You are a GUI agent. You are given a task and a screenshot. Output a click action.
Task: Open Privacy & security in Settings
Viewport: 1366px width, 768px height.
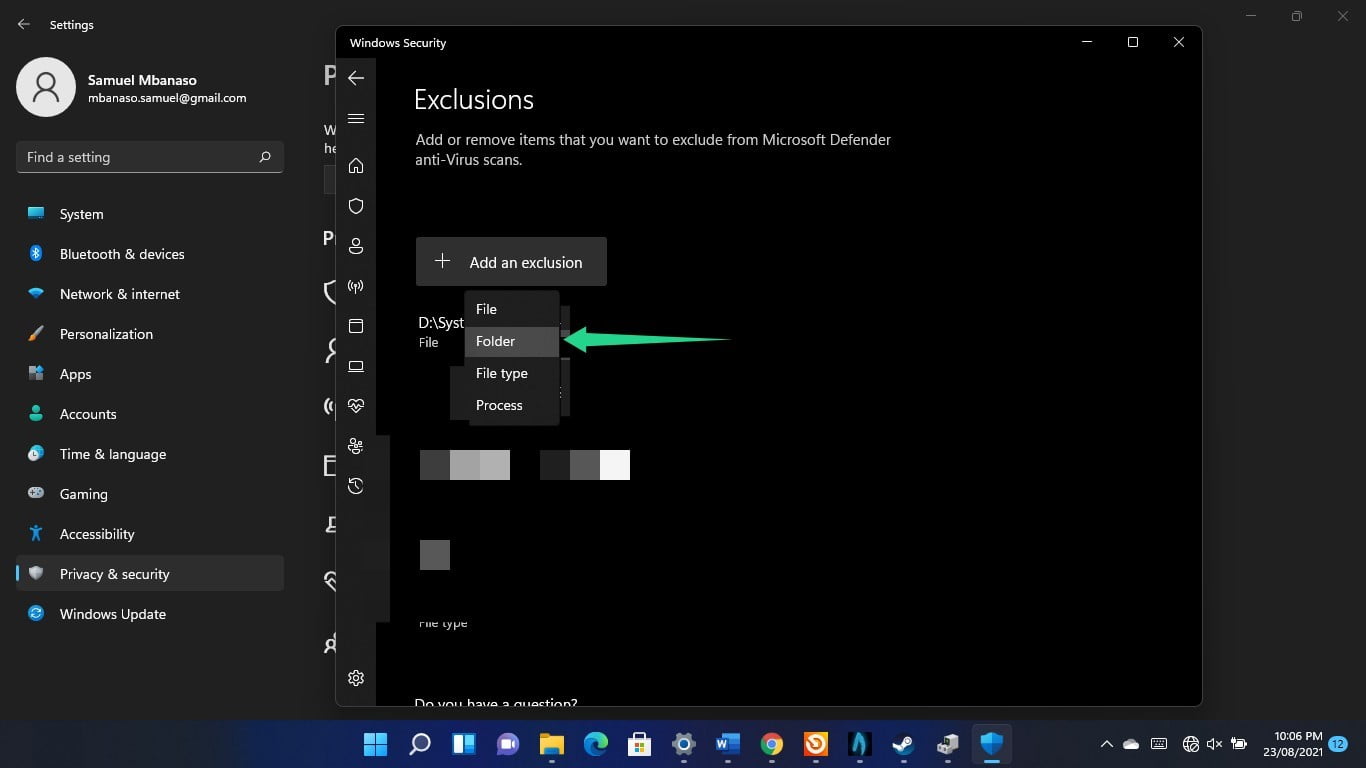114,574
